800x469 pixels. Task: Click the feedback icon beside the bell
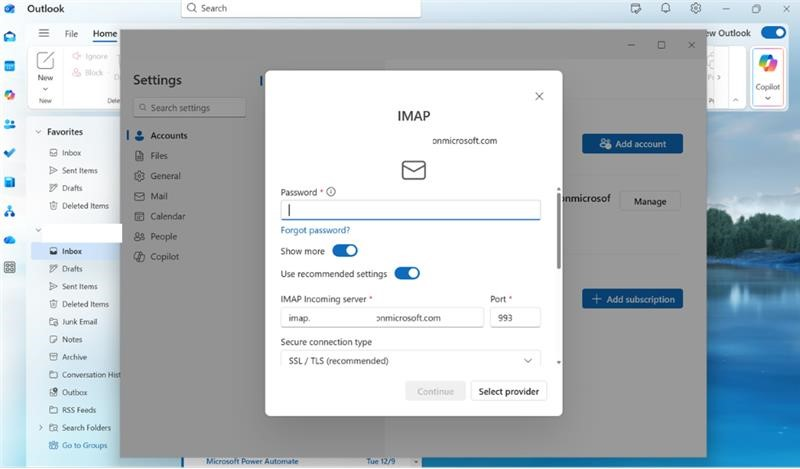tap(636, 8)
